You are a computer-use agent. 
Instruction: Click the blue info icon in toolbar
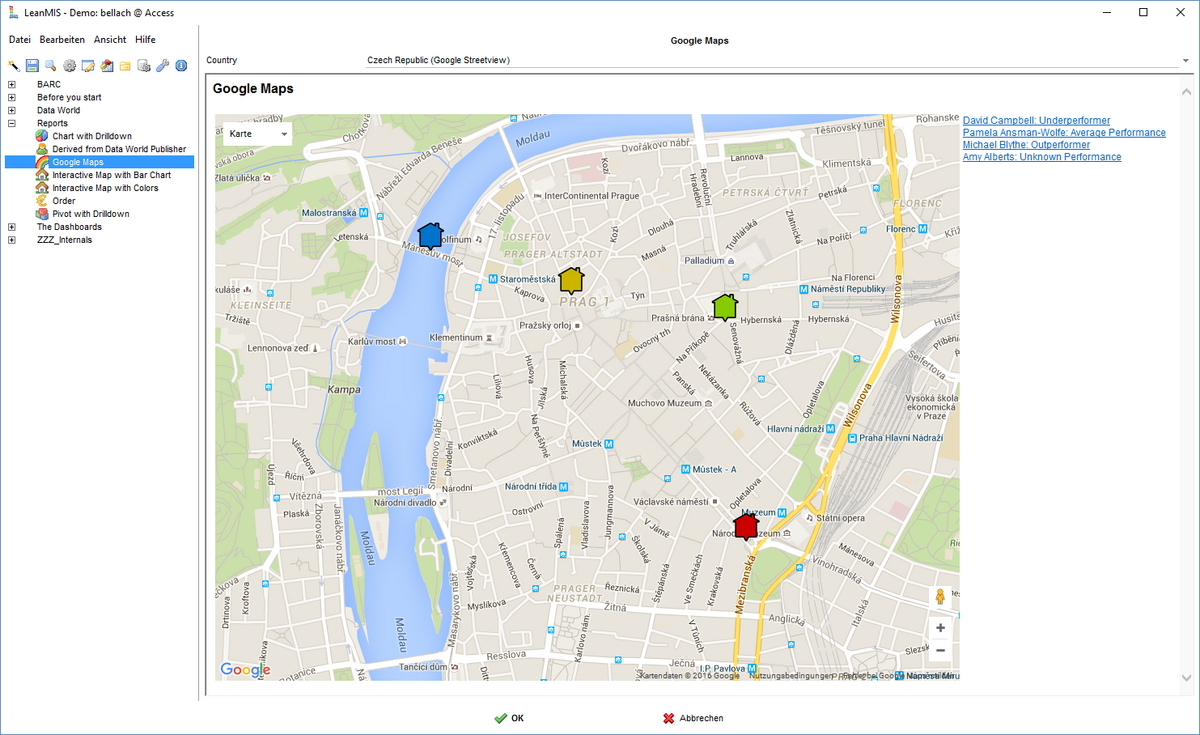tap(181, 66)
